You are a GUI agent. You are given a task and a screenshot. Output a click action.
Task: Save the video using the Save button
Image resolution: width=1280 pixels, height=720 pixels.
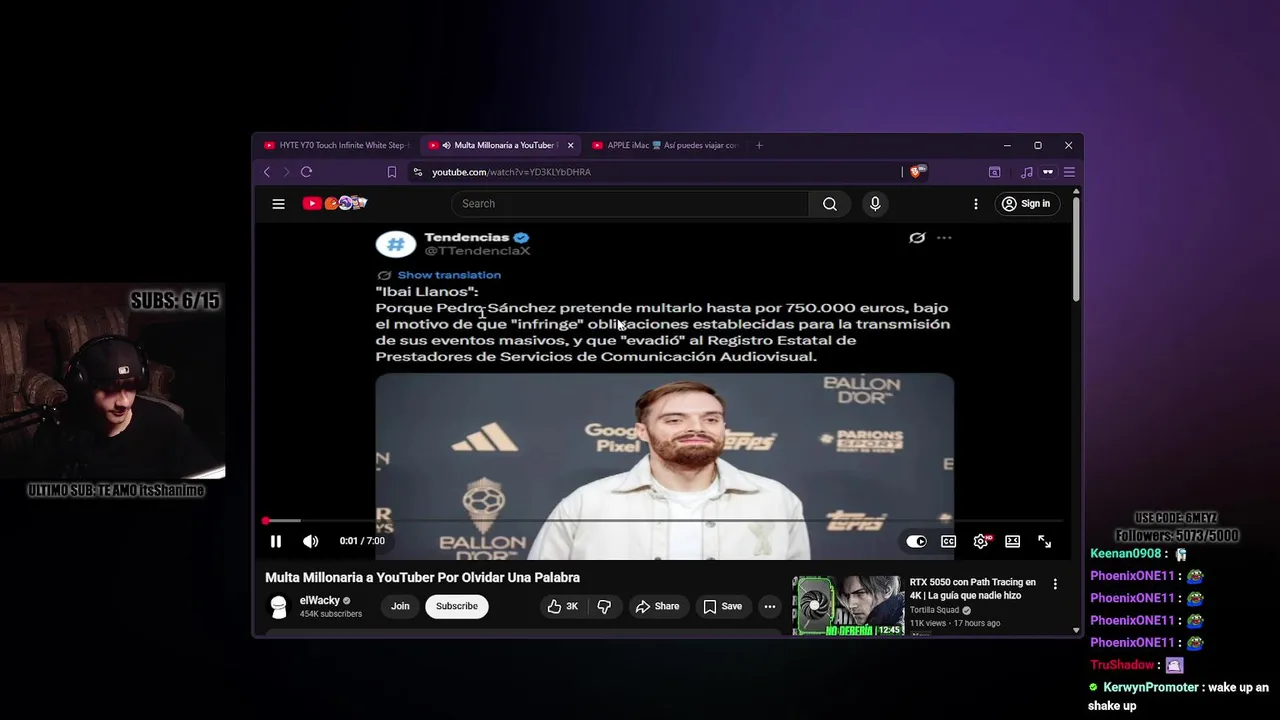click(722, 606)
